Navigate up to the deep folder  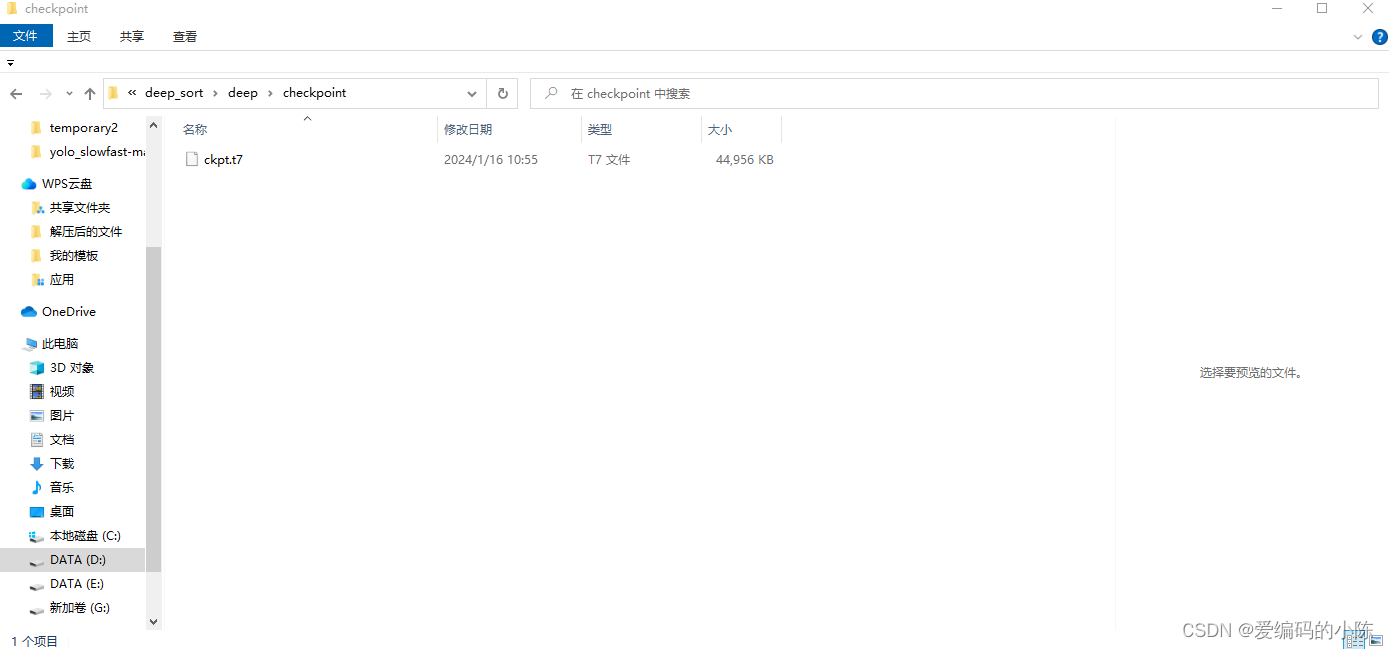point(89,93)
